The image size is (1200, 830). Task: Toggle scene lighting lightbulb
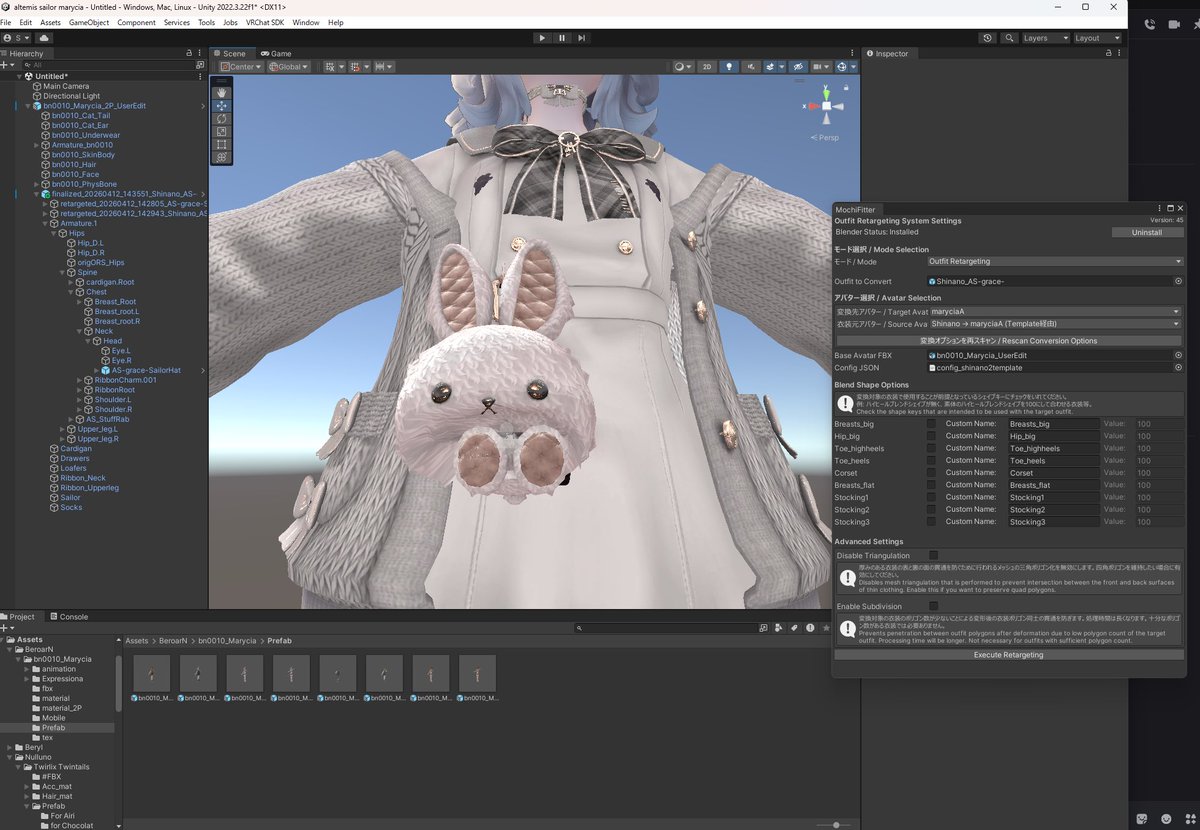tap(730, 67)
